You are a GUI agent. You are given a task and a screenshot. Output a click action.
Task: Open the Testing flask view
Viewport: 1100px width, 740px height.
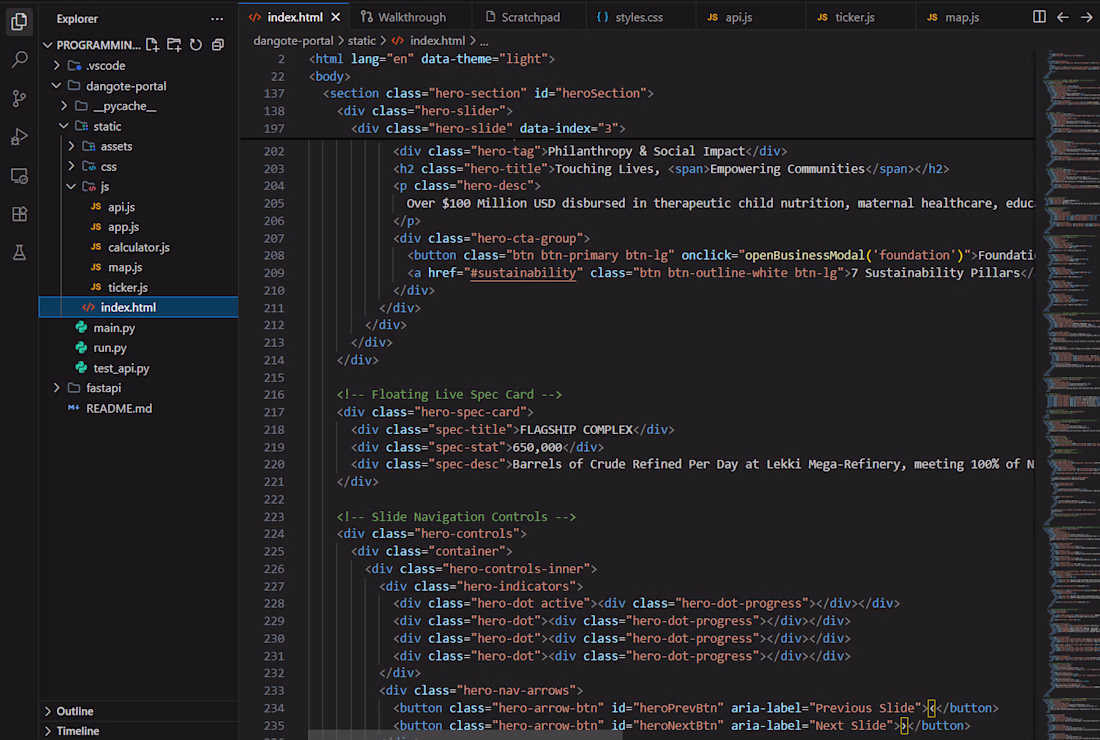coord(19,253)
